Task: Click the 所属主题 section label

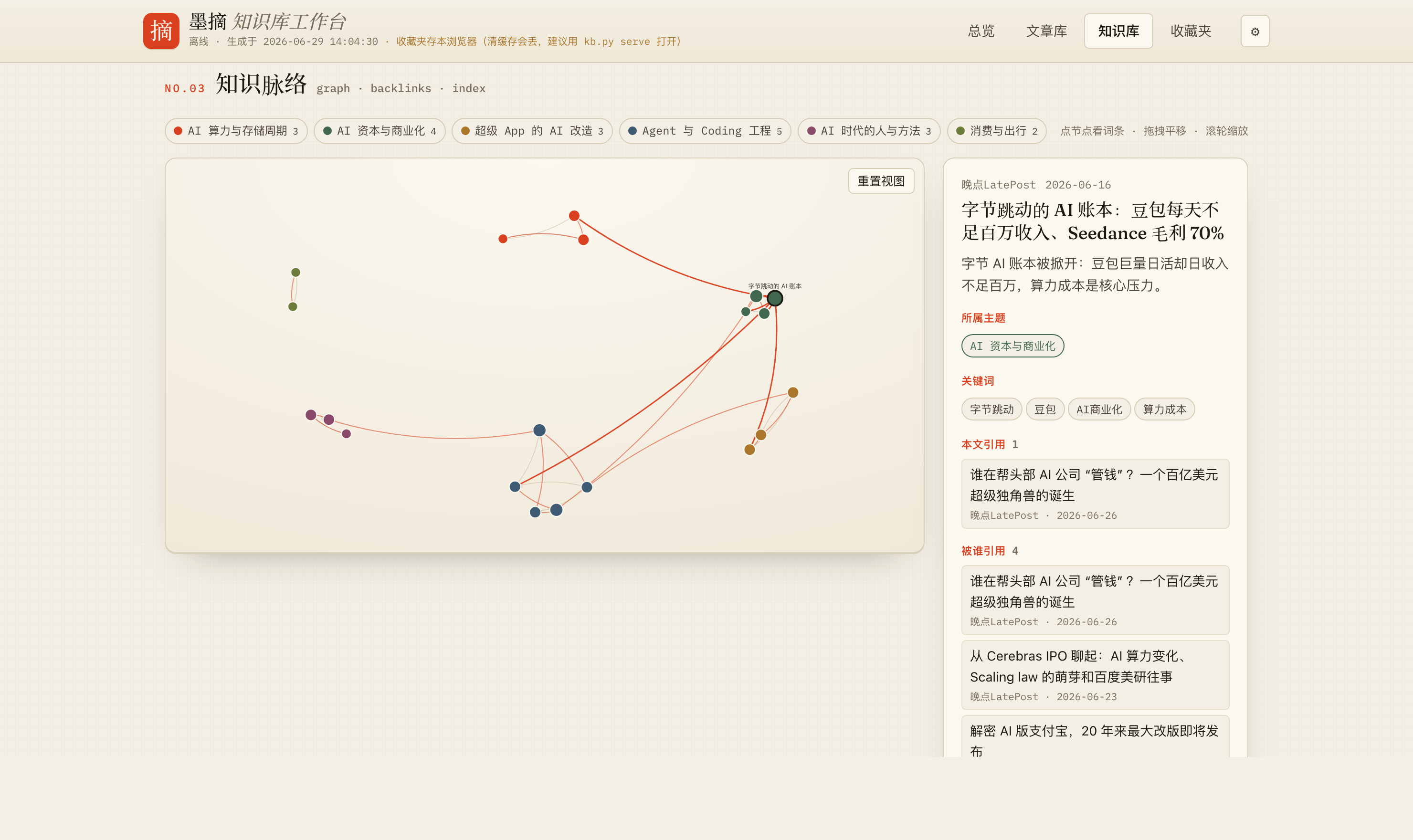Action: [983, 318]
